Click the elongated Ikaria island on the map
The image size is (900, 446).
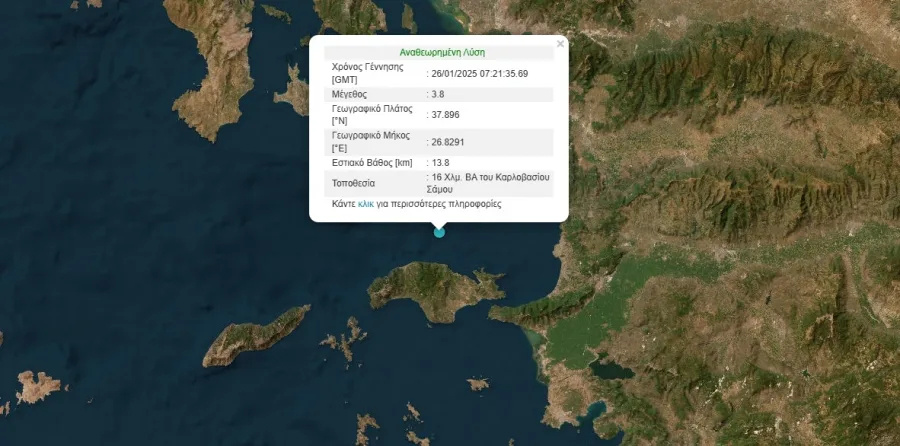coord(255,337)
